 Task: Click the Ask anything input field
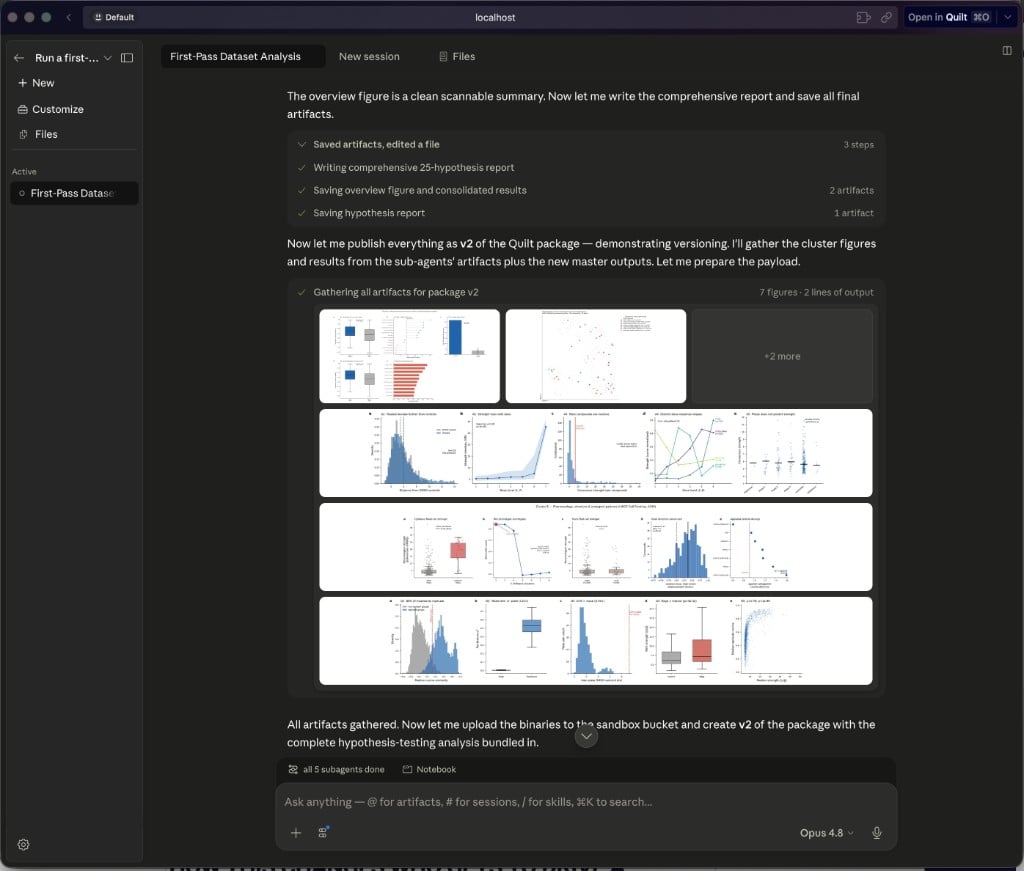pos(586,802)
